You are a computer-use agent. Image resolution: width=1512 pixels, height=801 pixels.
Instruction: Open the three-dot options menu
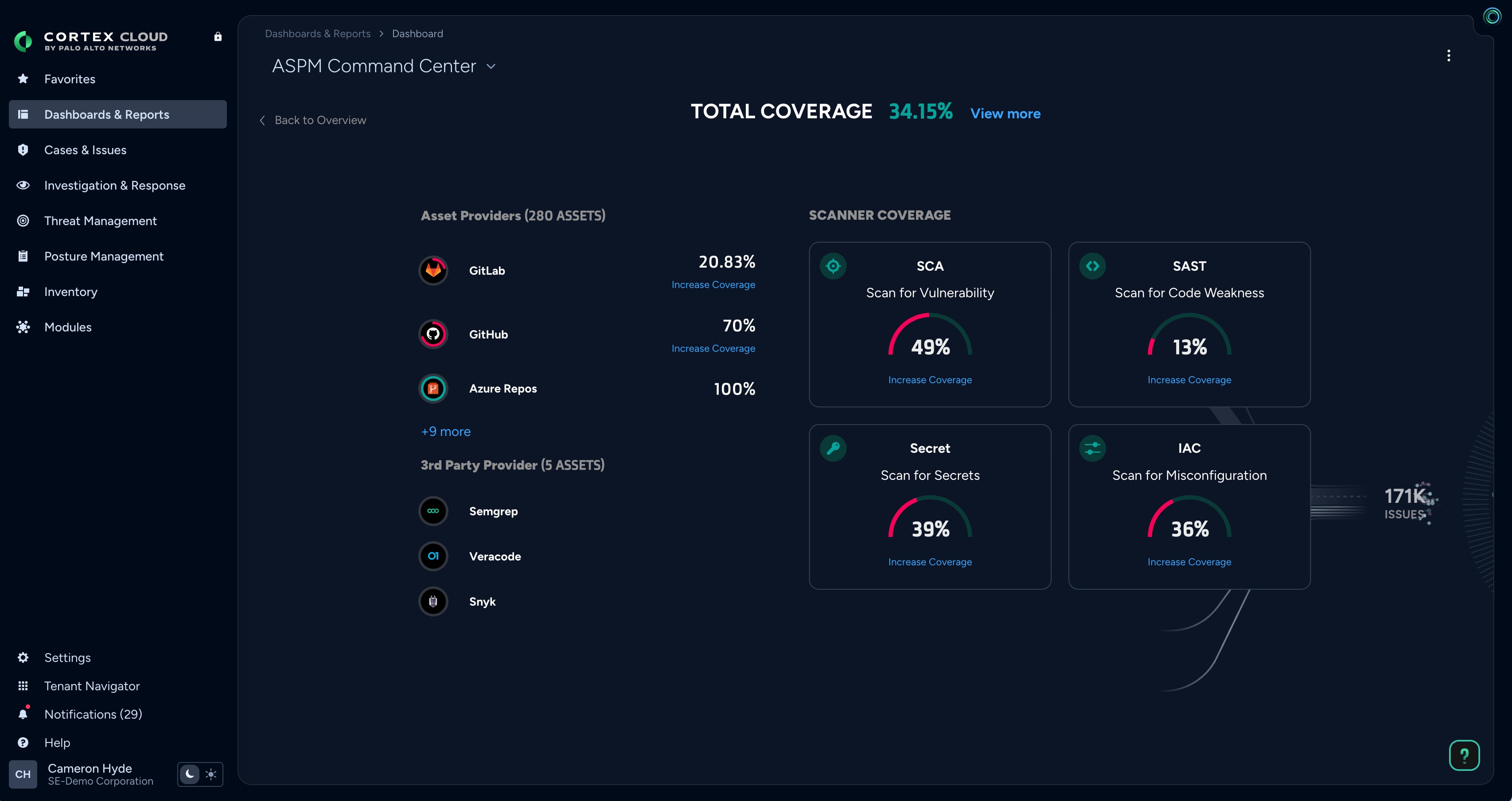point(1449,56)
